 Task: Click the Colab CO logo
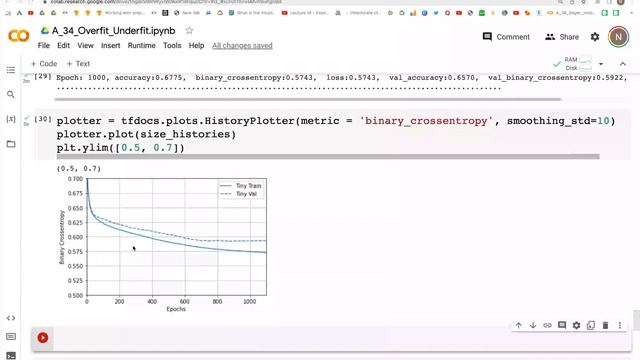tap(19, 36)
